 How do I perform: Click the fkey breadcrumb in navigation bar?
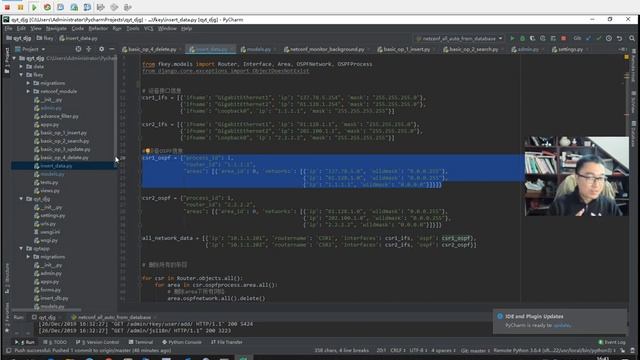pyautogui.click(x=45, y=38)
